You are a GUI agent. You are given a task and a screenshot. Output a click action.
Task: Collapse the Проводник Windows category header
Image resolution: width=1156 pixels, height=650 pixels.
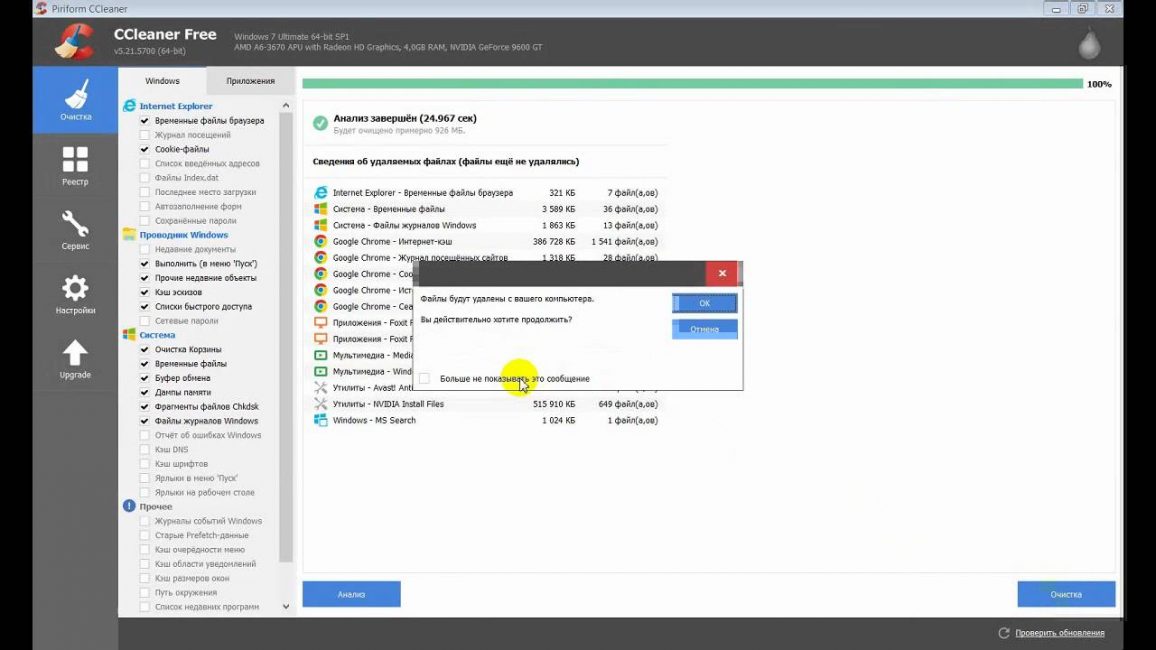coord(184,234)
